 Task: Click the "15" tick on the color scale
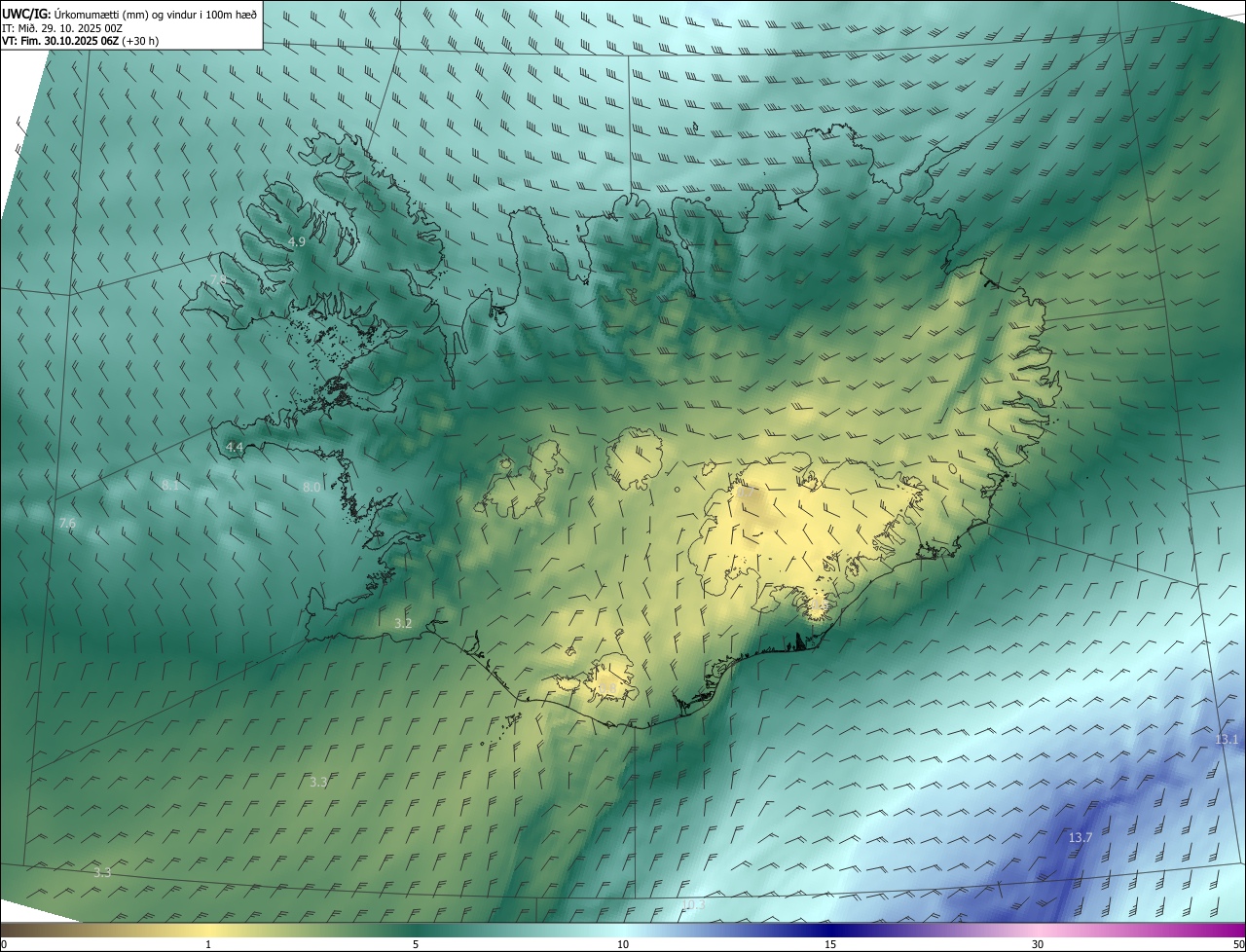point(830,944)
